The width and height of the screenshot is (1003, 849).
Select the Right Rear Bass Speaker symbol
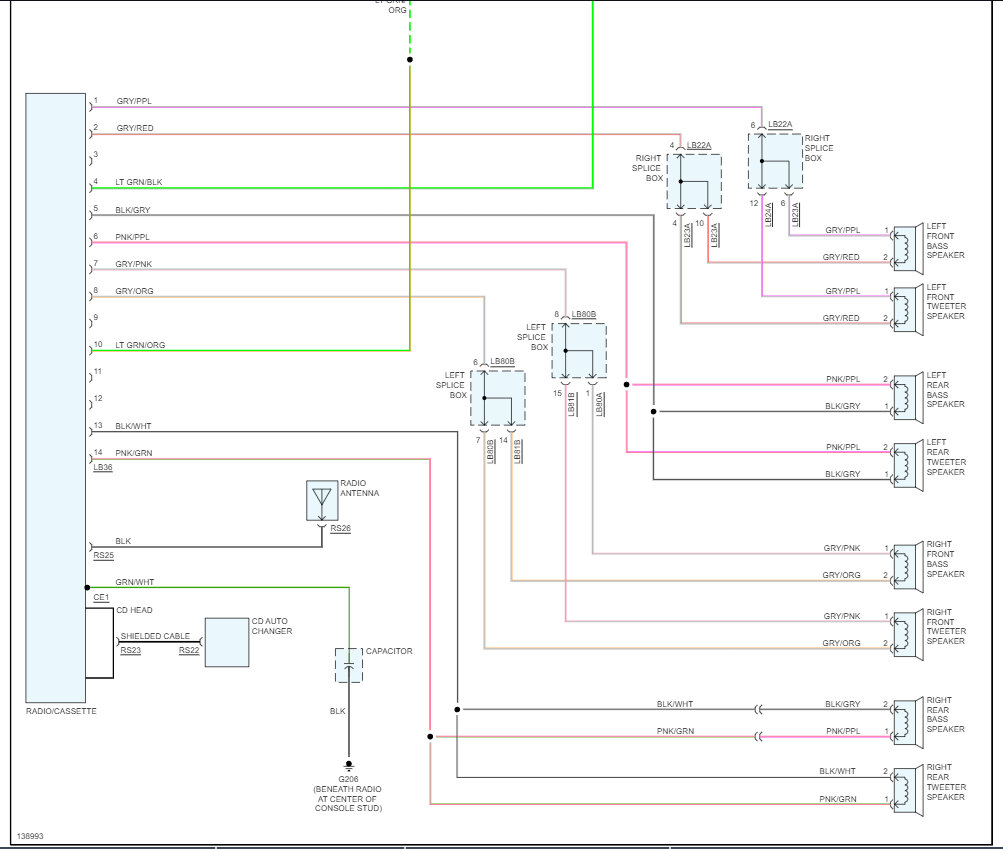(908, 722)
